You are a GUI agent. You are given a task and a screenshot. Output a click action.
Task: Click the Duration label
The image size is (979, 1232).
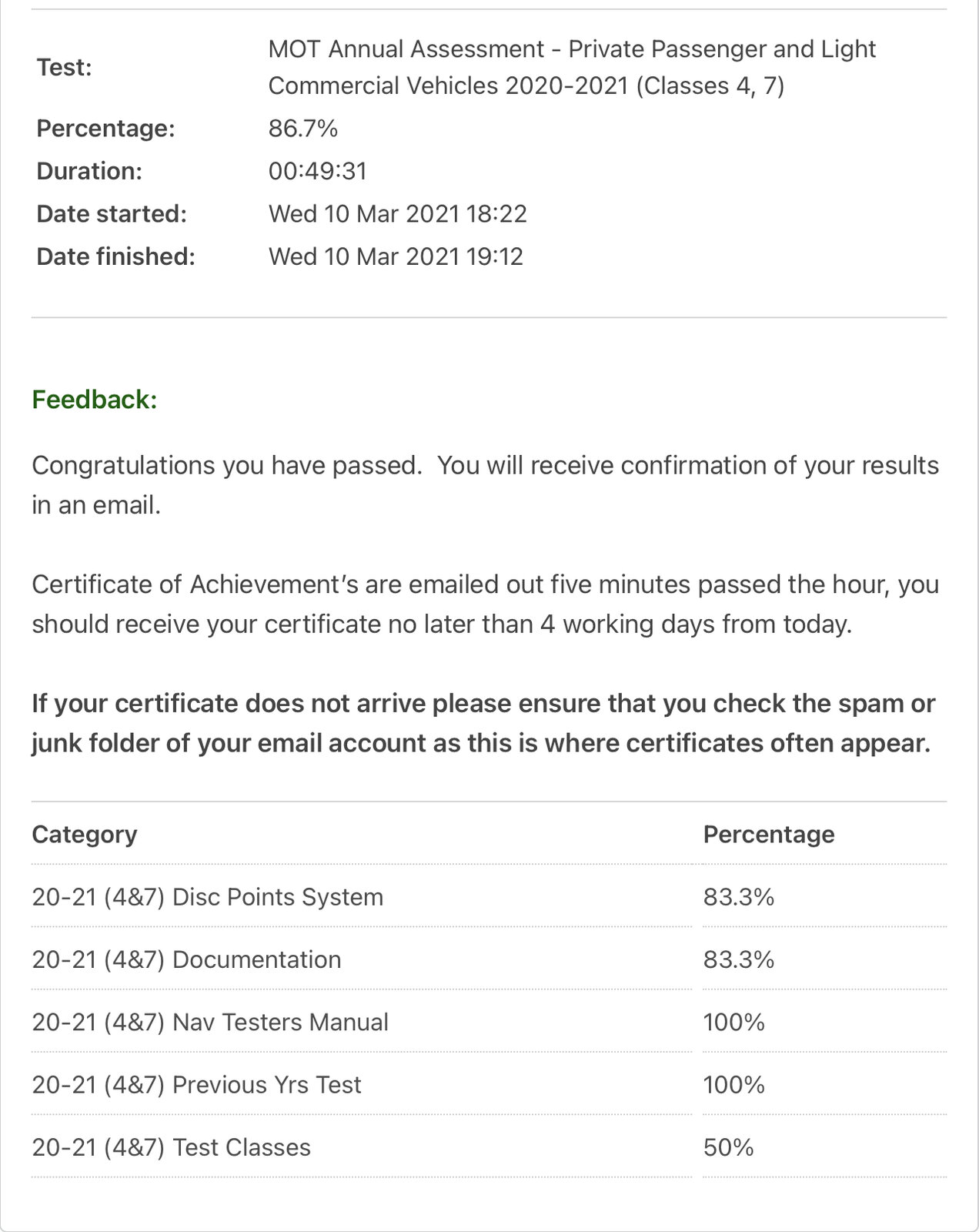[89, 171]
